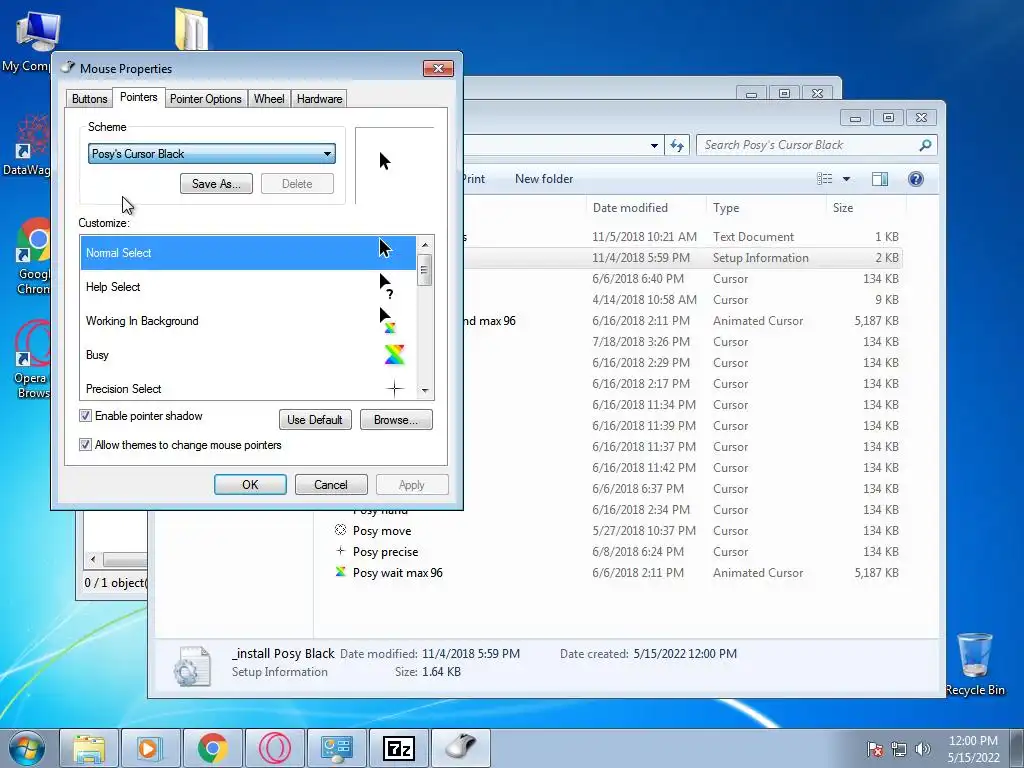The height and width of the screenshot is (768, 1024).
Task: Click the Browse... button
Action: tap(396, 419)
